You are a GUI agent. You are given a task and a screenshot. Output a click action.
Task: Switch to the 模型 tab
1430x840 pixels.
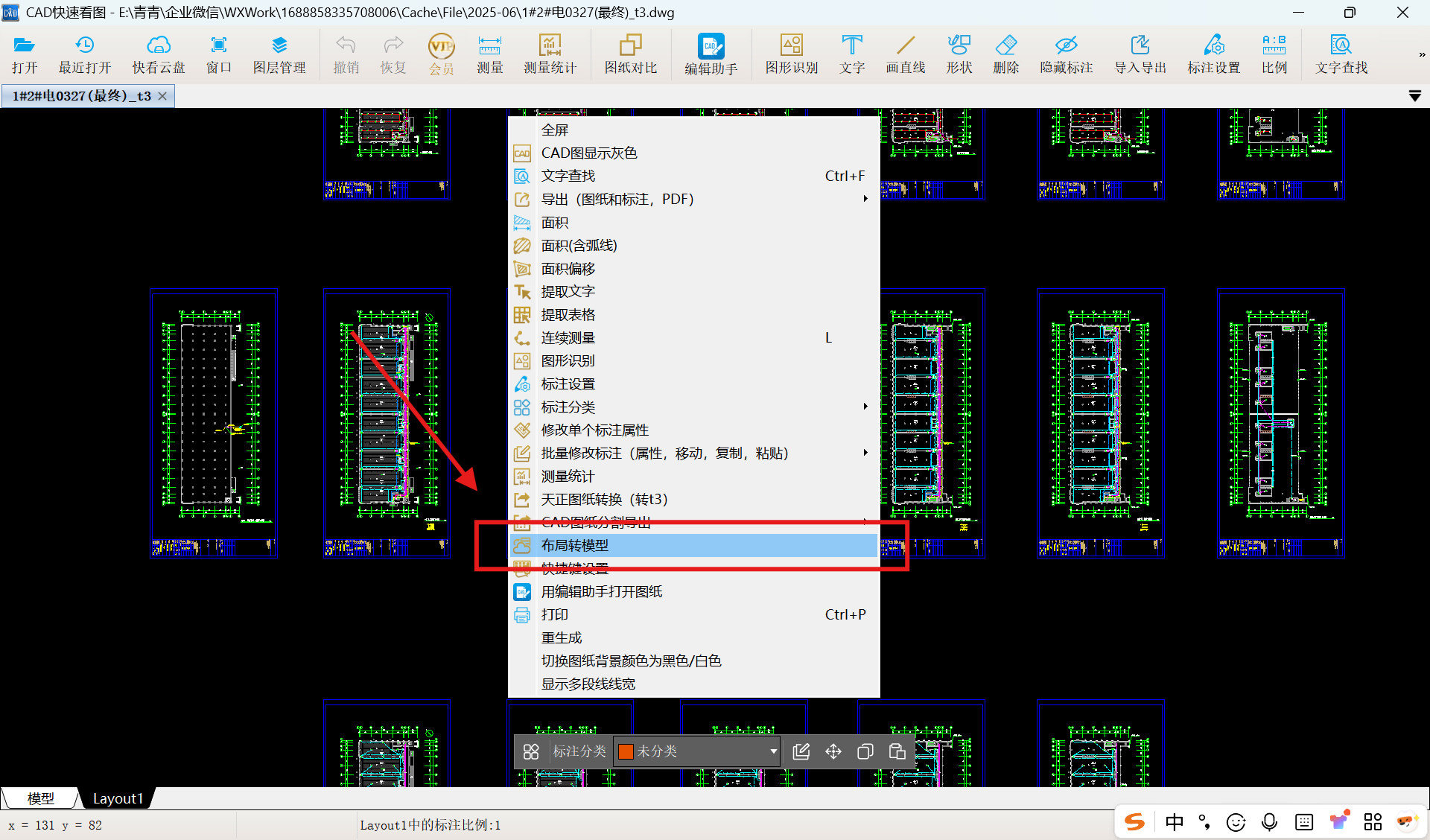click(40, 798)
